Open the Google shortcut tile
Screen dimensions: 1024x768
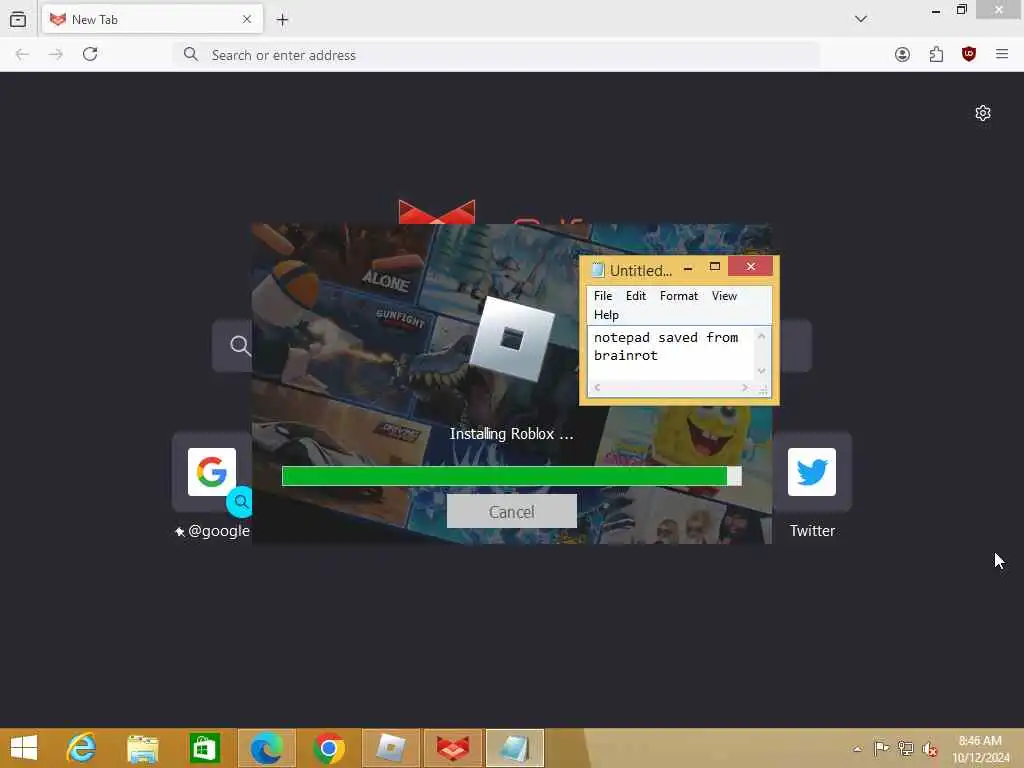click(x=212, y=472)
